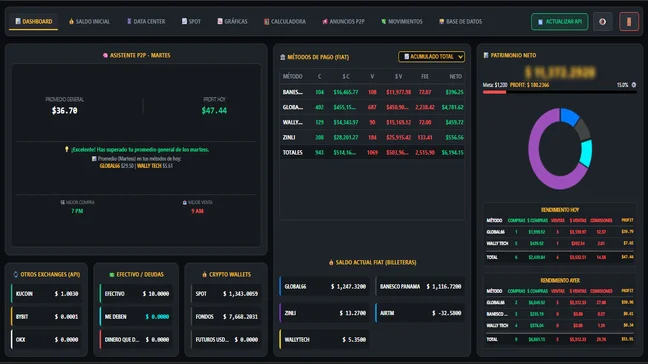The image size is (648, 364).
Task: Click the FUTUROS USD... wallet card
Action: click(x=226, y=340)
